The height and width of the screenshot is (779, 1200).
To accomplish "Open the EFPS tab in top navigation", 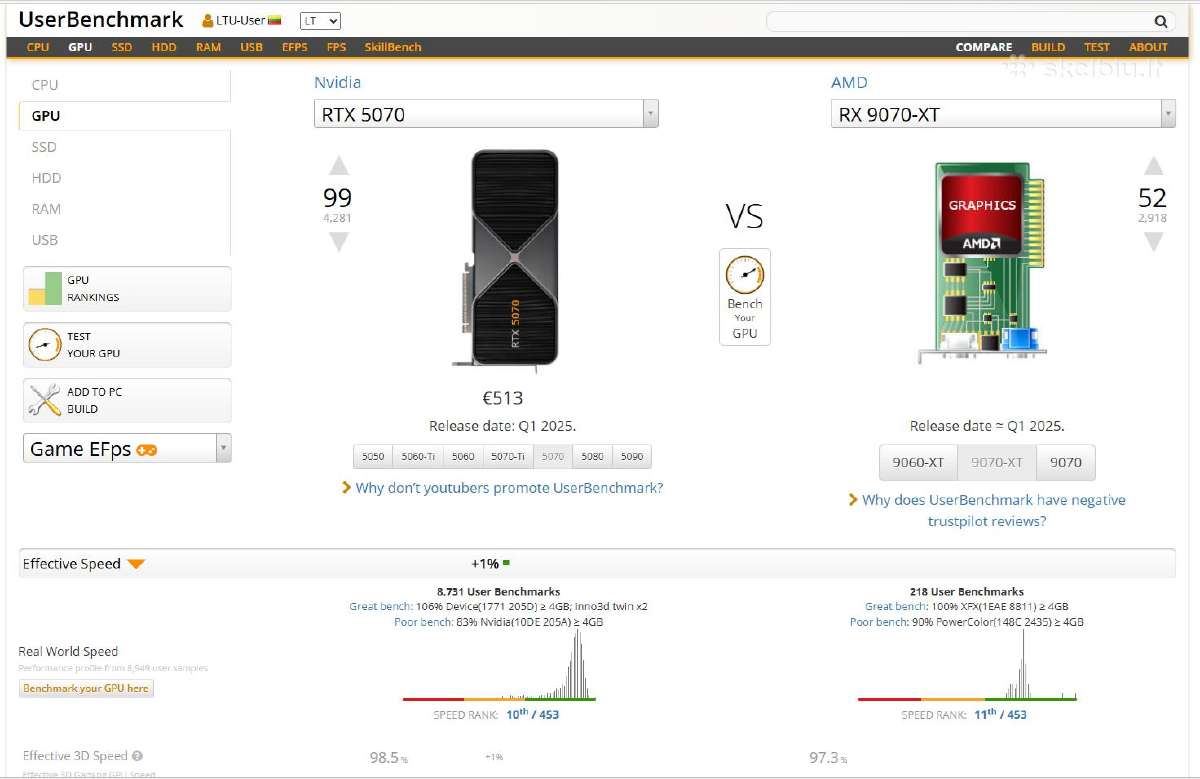I will (294, 47).
